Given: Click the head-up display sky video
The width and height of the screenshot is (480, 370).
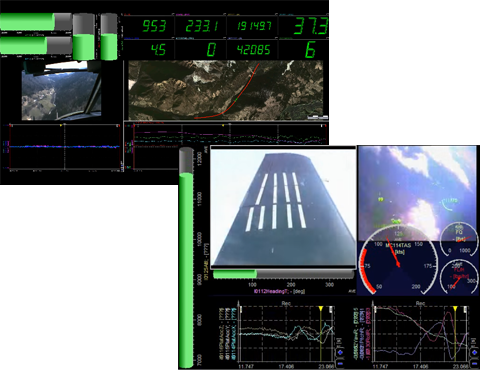Looking at the screenshot, I should [418, 193].
